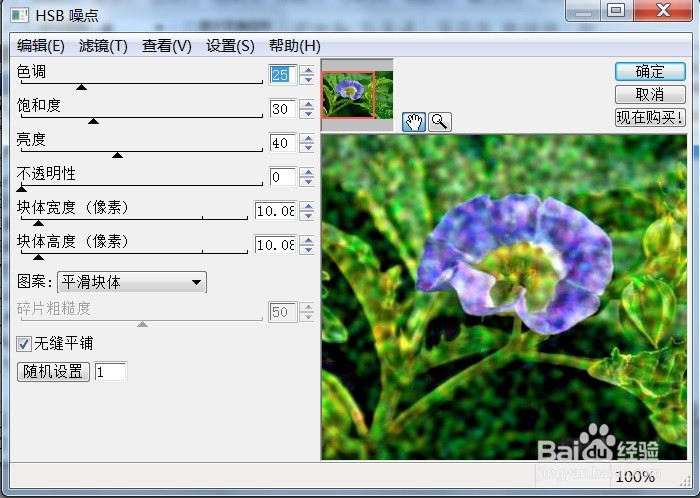Click the 饱和度 slider track
The image size is (700, 498).
coord(142,117)
